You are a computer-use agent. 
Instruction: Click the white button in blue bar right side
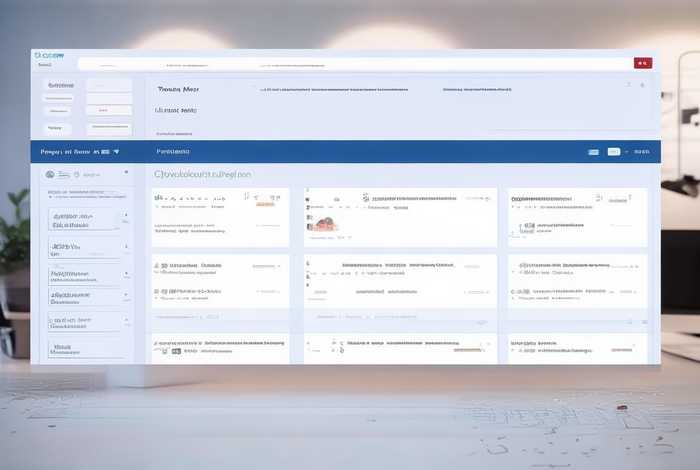(x=614, y=152)
